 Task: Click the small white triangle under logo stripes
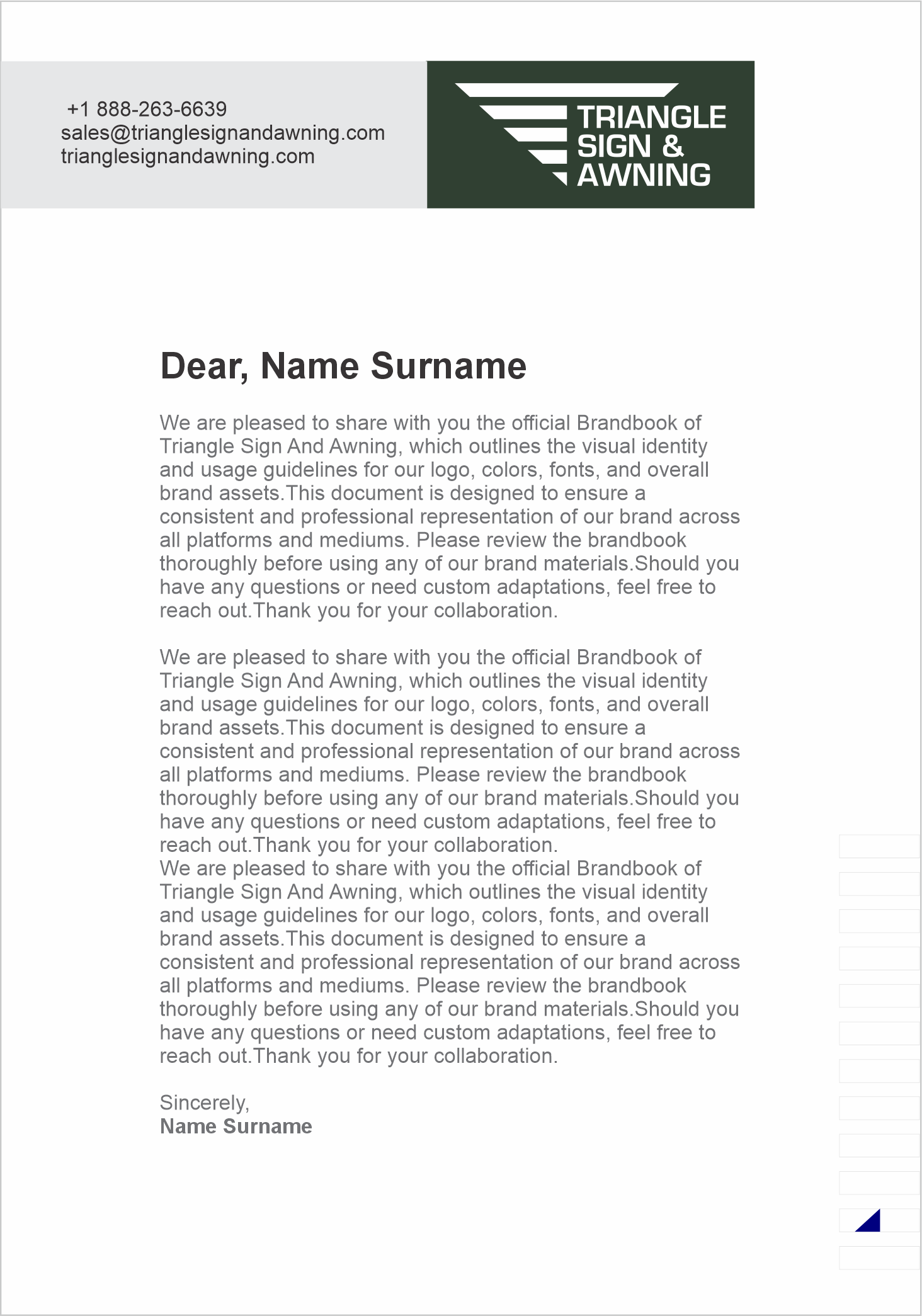point(560,179)
